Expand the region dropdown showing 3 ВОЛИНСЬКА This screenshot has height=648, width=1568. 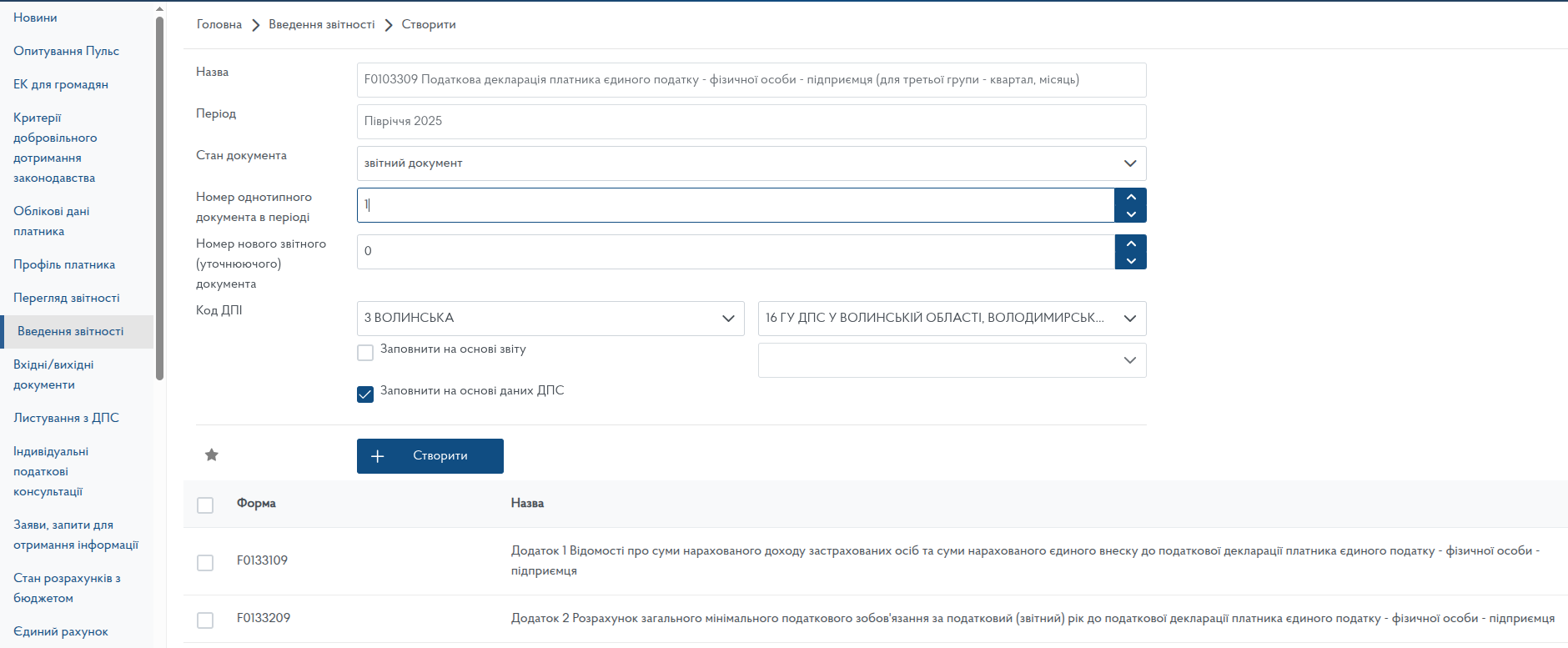550,319
